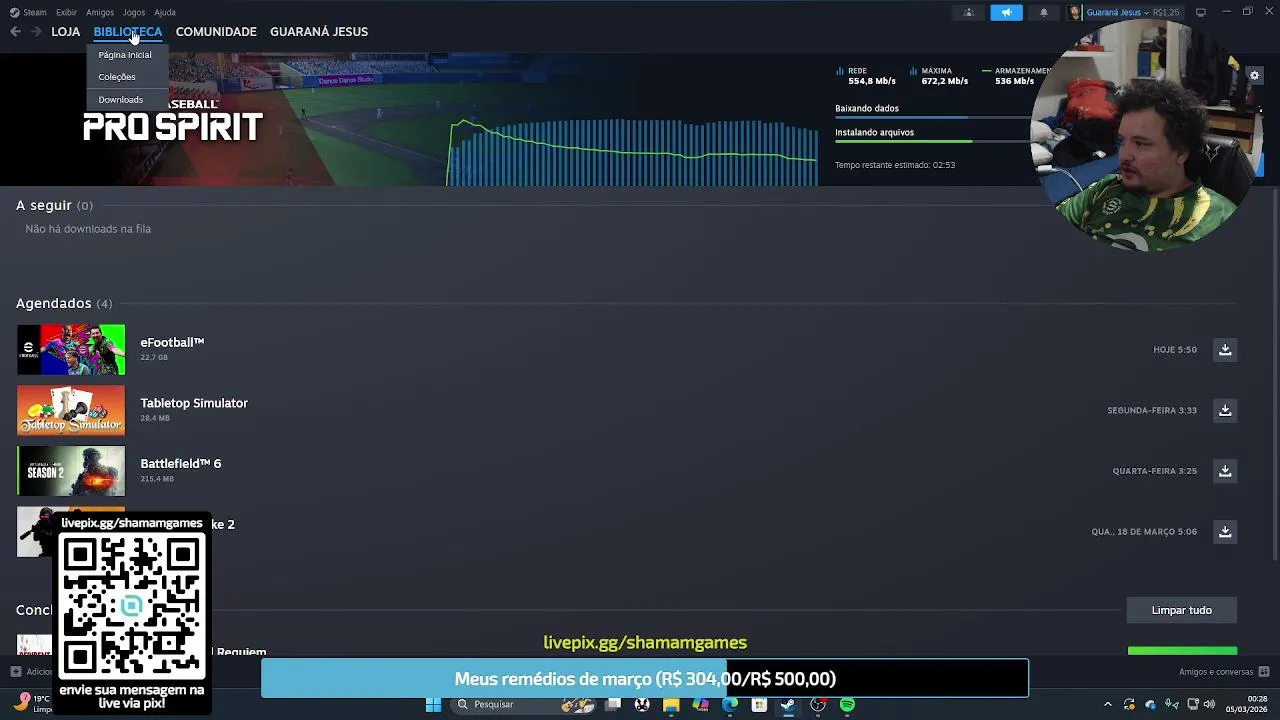Open the eFootball™ title text

pos(172,342)
